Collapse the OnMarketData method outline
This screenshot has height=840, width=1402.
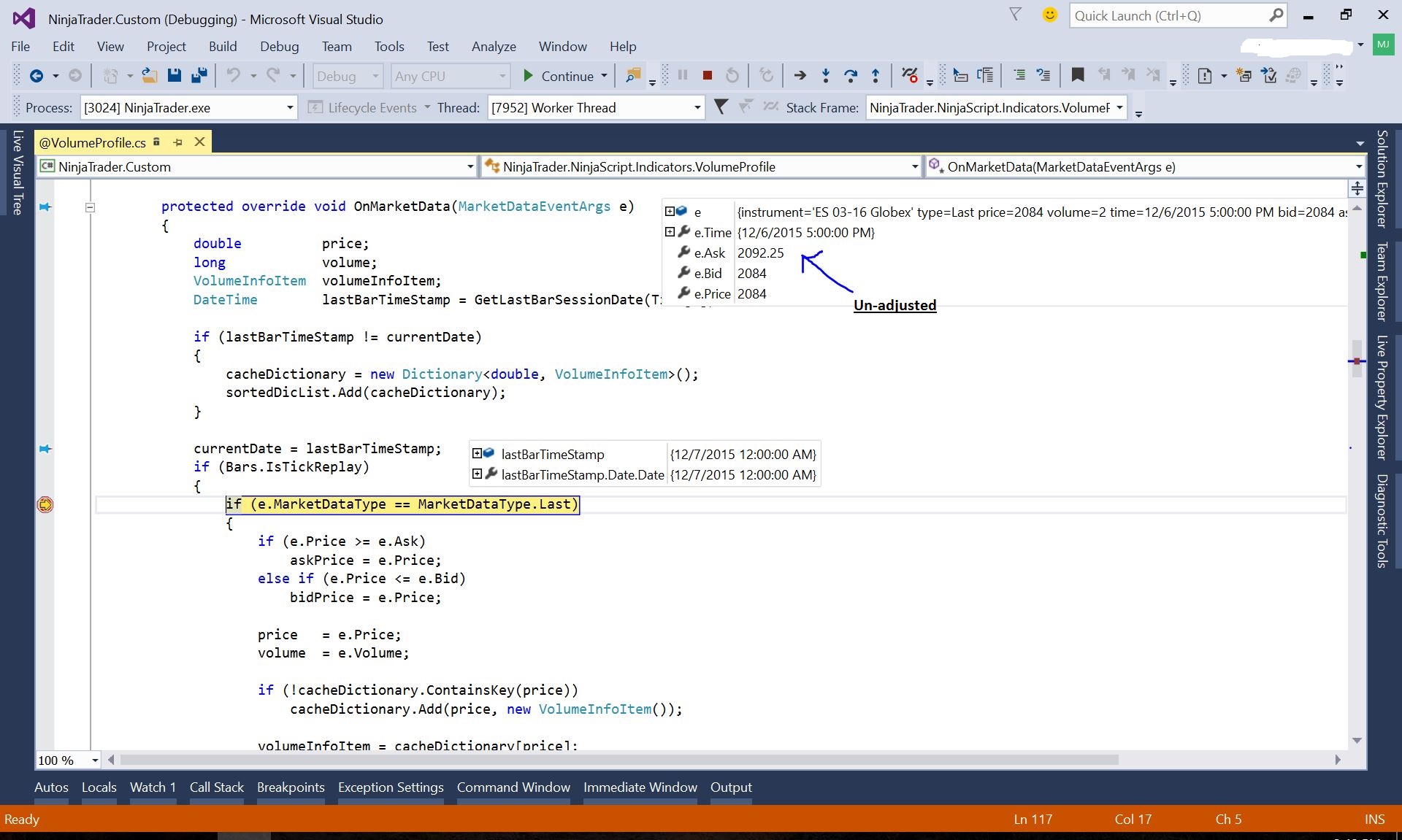90,207
